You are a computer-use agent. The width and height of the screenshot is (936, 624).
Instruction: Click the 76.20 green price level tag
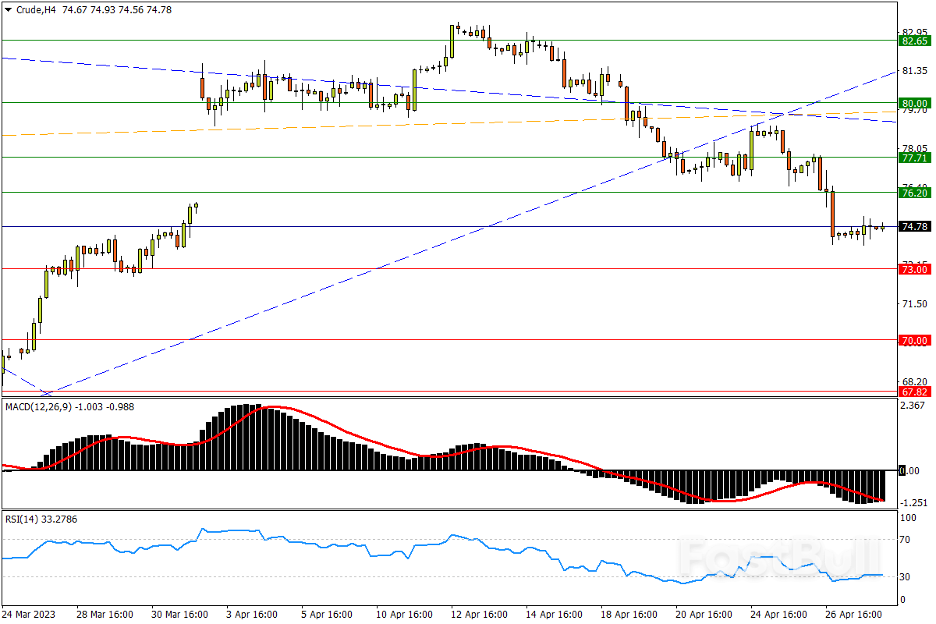[x=915, y=192]
